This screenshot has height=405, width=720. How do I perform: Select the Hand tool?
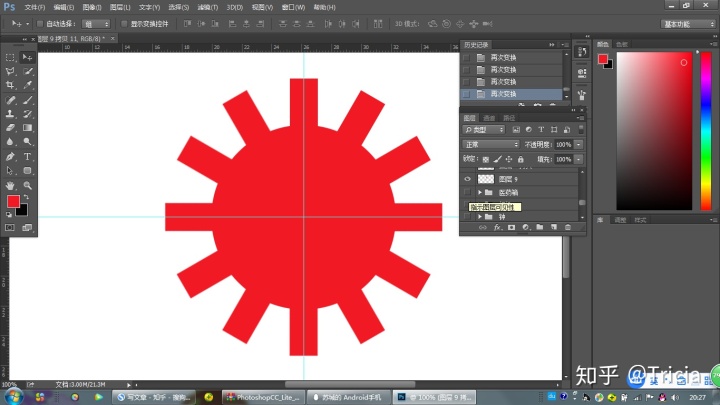(10, 186)
